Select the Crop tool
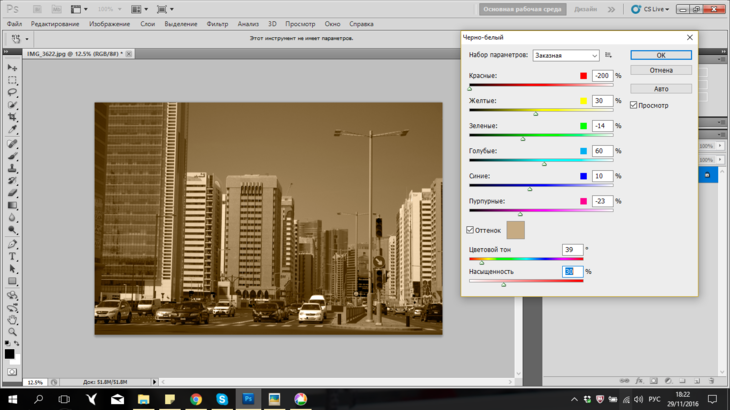This screenshot has height=410, width=730. click(x=12, y=117)
